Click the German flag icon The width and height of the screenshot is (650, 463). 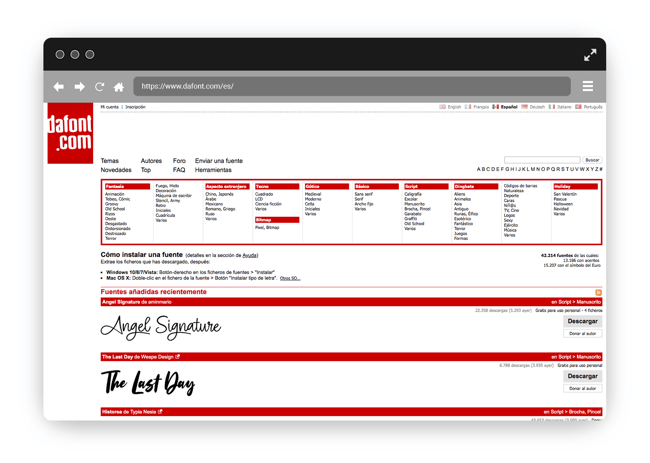tap(524, 107)
